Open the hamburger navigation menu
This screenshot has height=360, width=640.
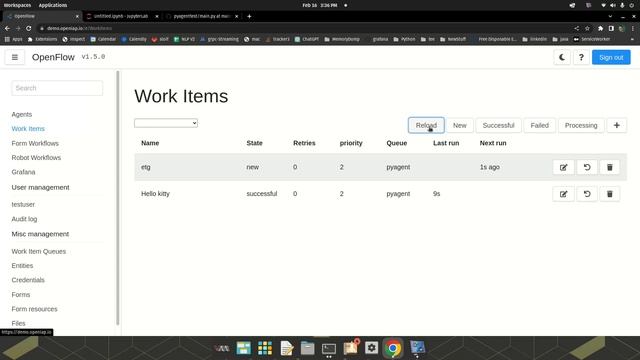pos(15,57)
